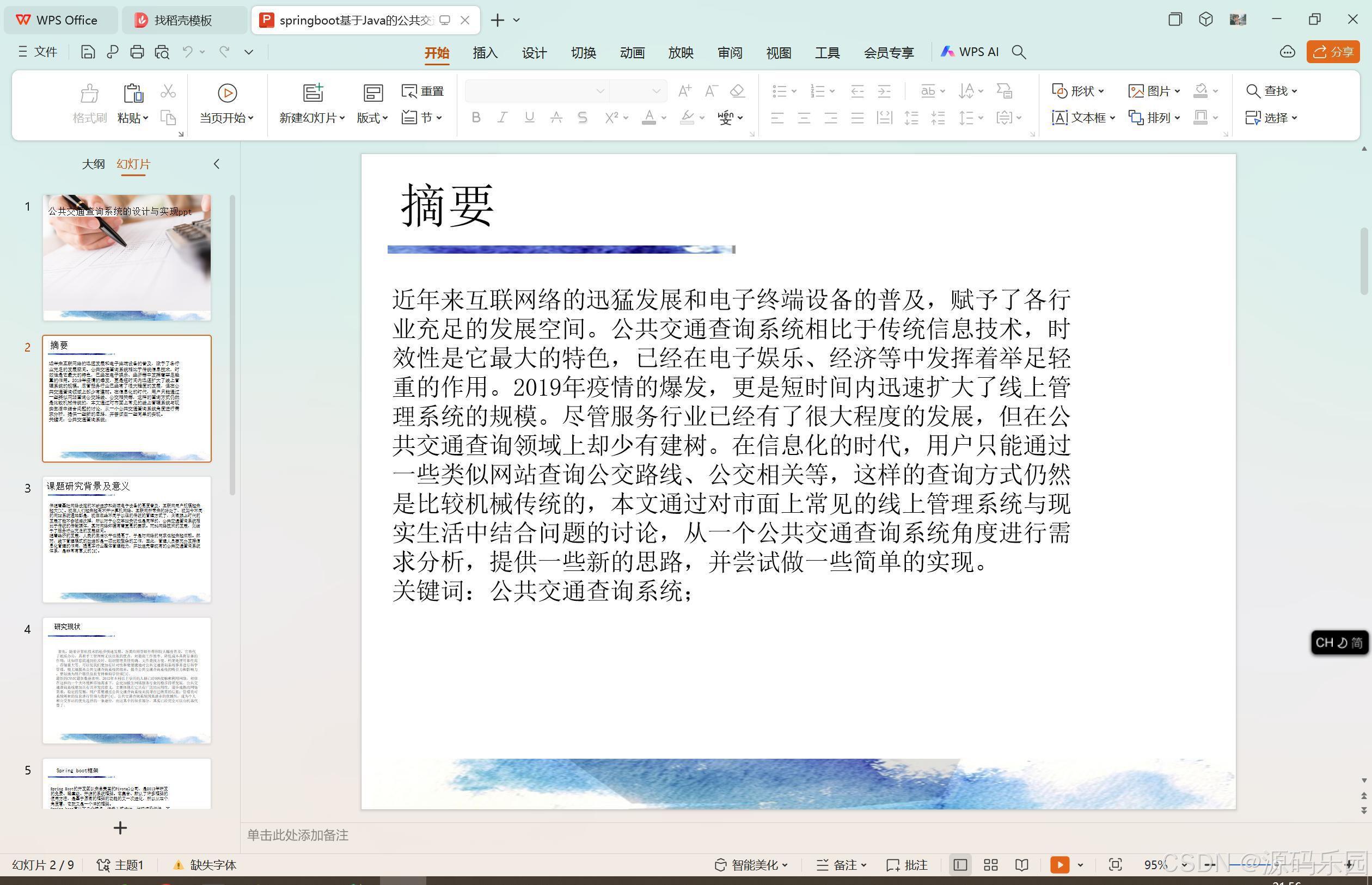Click the 批注 comment icon in status bar

click(907, 865)
